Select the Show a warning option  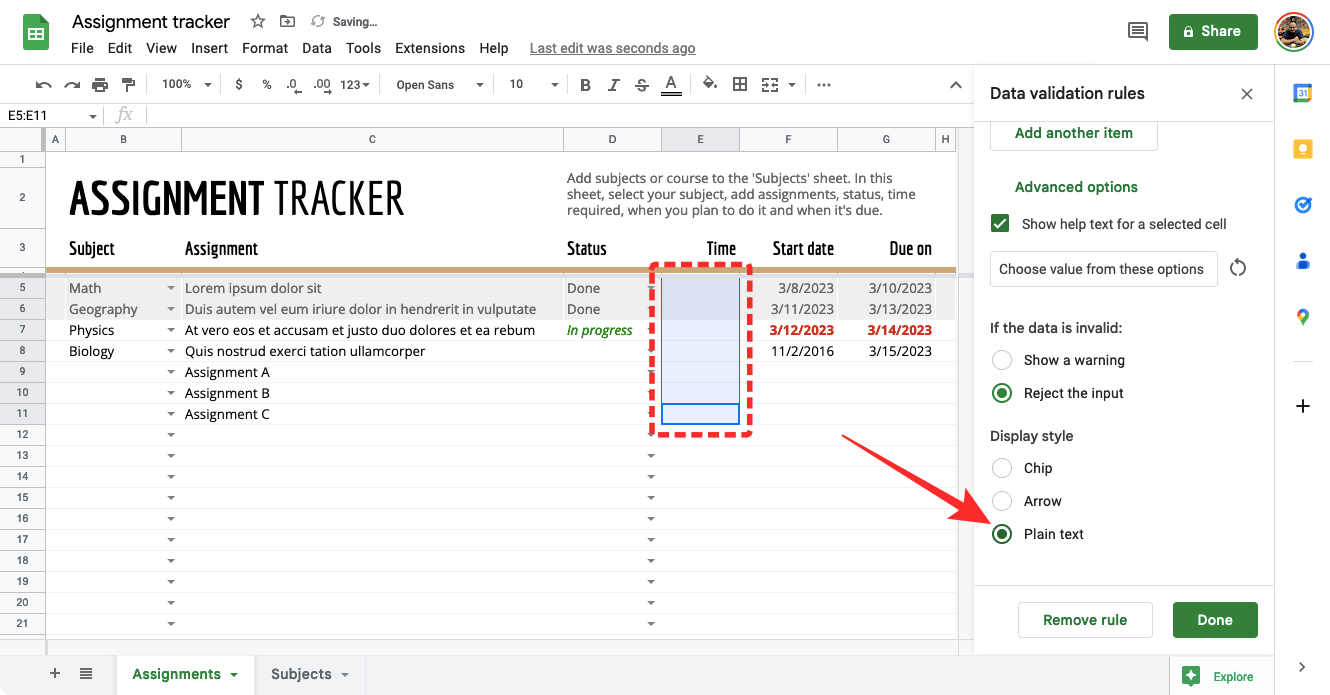[x=1001, y=360]
